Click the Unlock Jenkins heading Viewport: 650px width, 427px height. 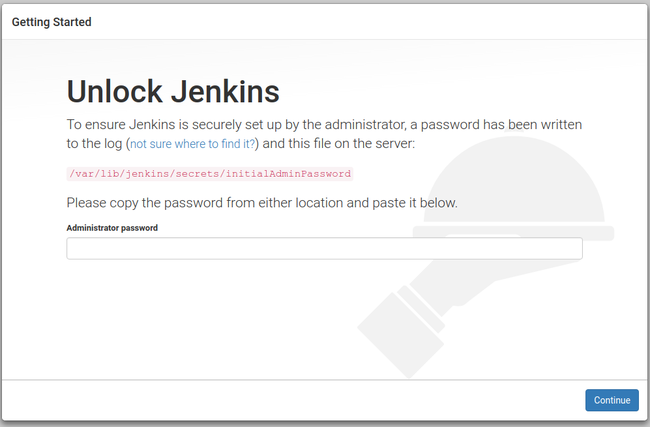click(173, 92)
